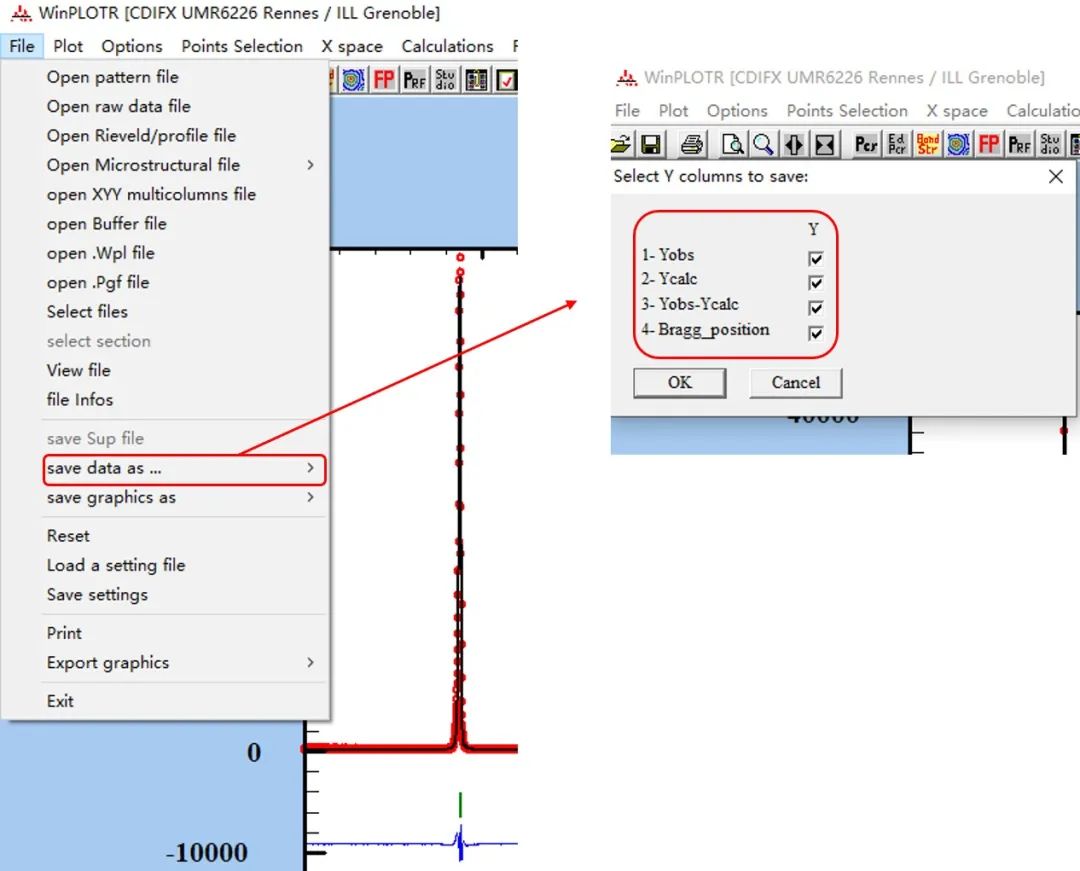Screen dimensions: 1080x871
Task: Click the red checkmark toolbar icon
Action: [507, 80]
